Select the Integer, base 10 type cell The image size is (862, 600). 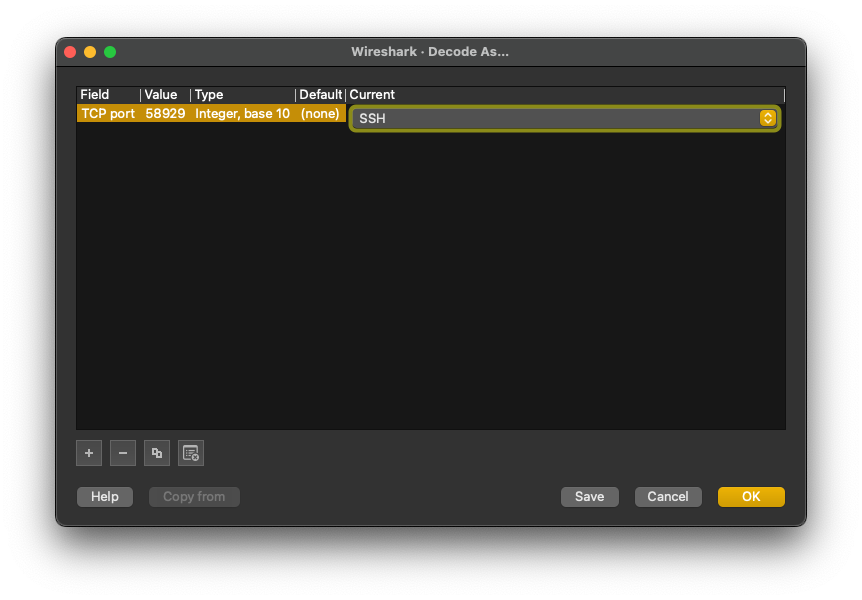(242, 113)
